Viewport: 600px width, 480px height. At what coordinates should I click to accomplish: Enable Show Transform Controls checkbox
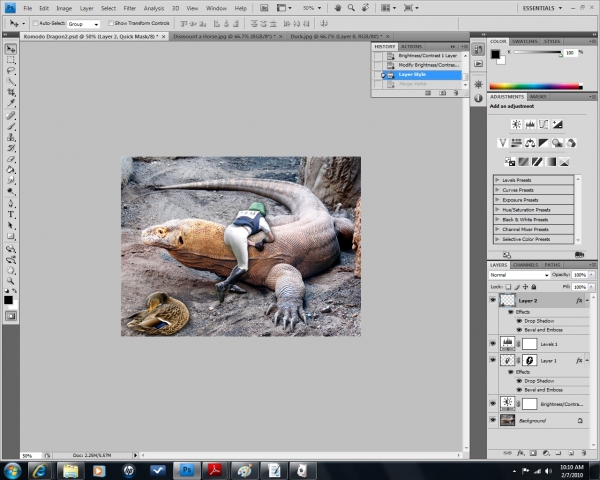click(111, 23)
